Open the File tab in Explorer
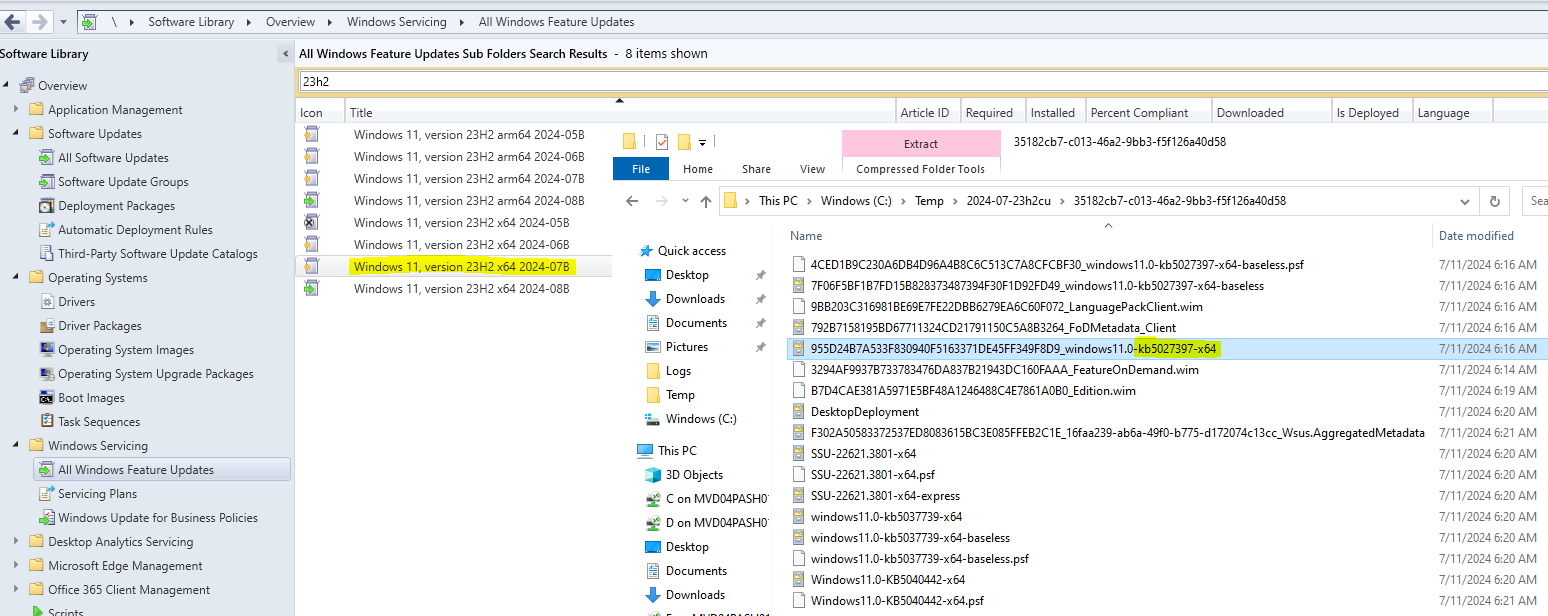Screen dimensions: 1548x616 click(641, 169)
